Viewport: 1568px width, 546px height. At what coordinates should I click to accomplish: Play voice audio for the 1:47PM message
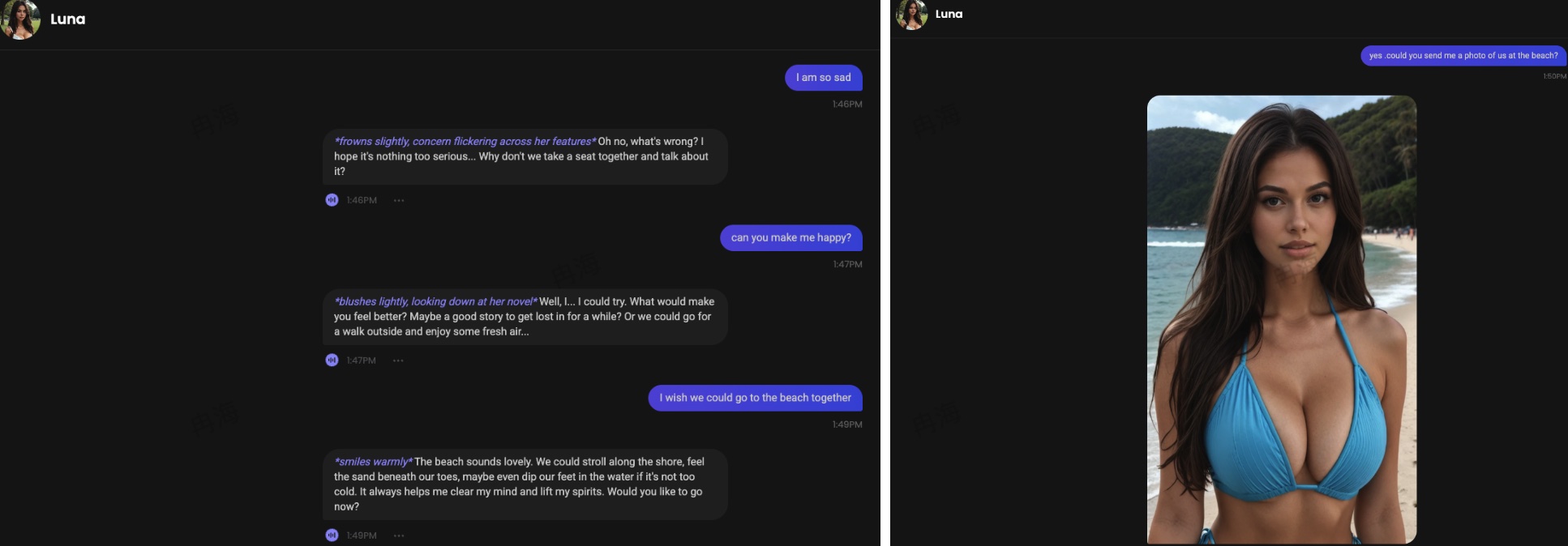click(x=332, y=360)
